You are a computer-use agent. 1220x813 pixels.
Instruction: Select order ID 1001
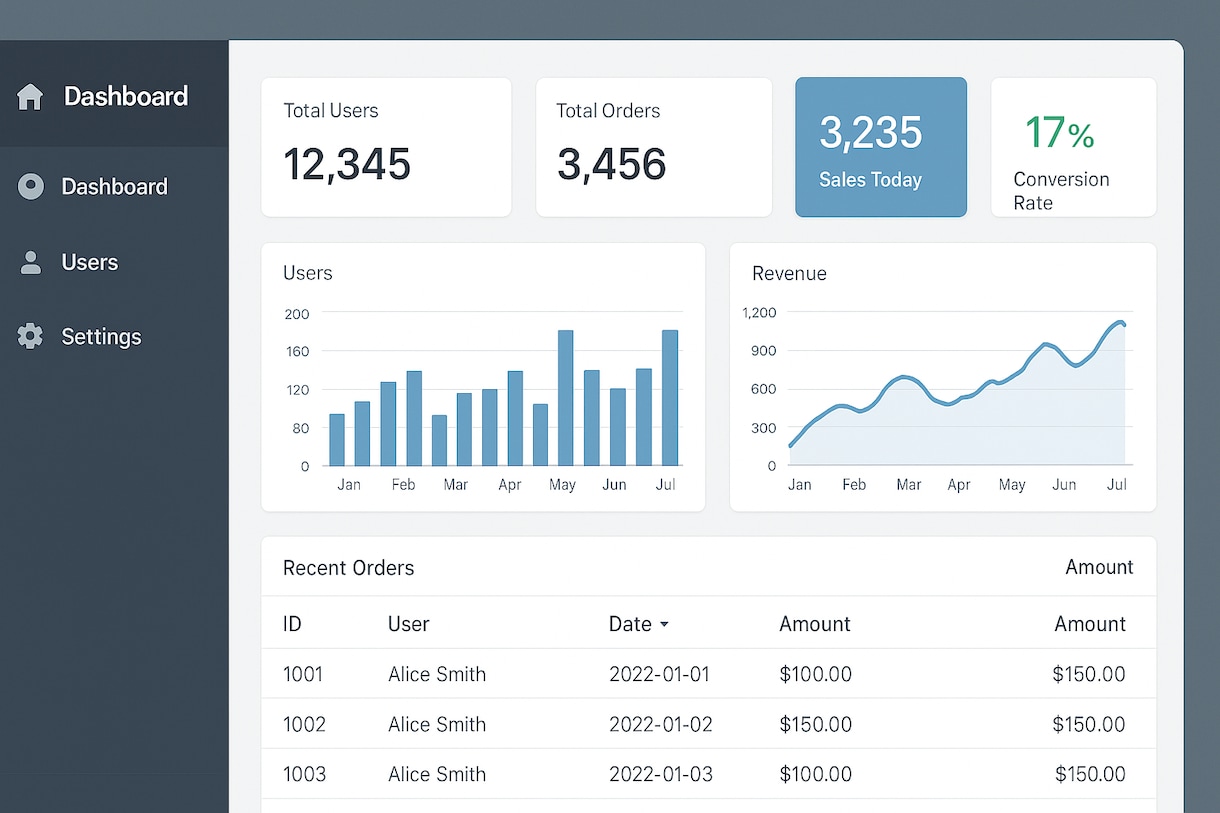(x=303, y=674)
